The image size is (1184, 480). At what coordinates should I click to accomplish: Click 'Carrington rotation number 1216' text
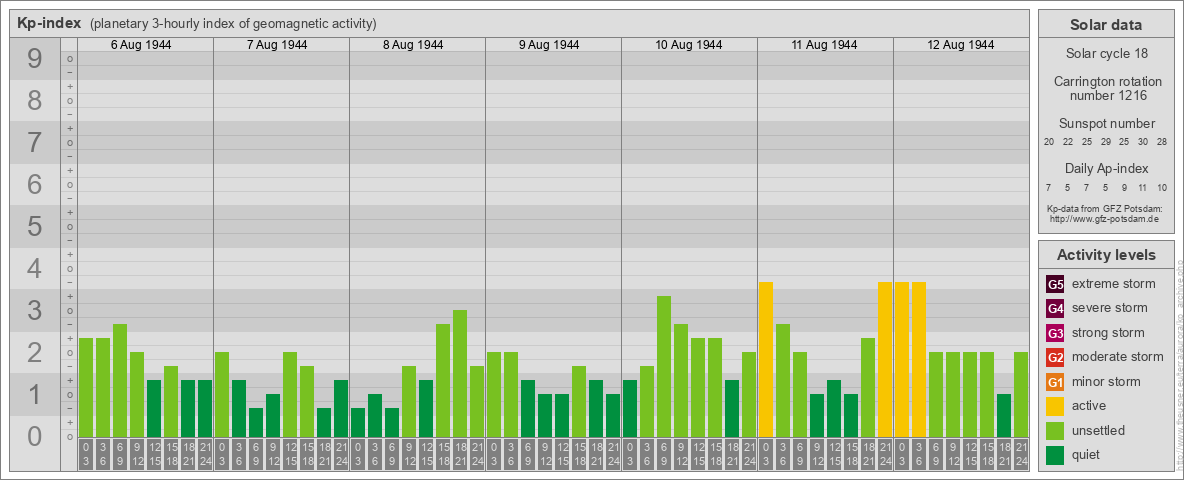point(1106,88)
